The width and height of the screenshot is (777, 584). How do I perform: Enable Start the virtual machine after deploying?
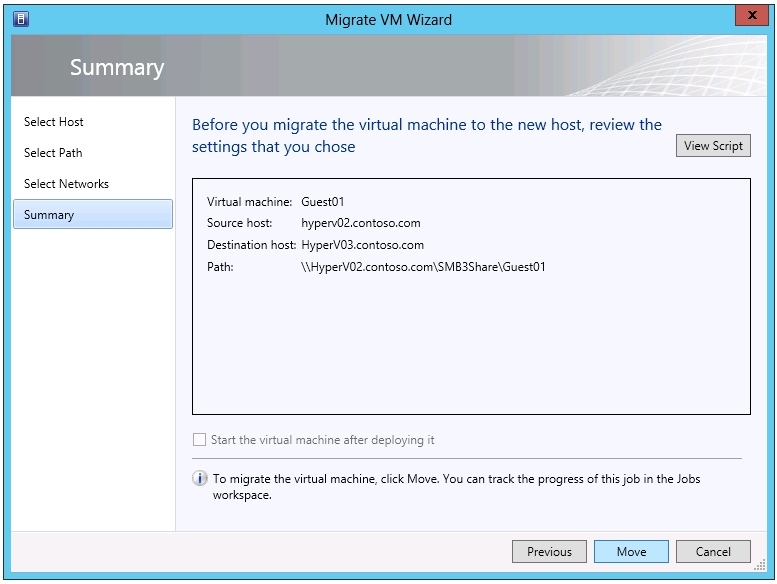200,440
